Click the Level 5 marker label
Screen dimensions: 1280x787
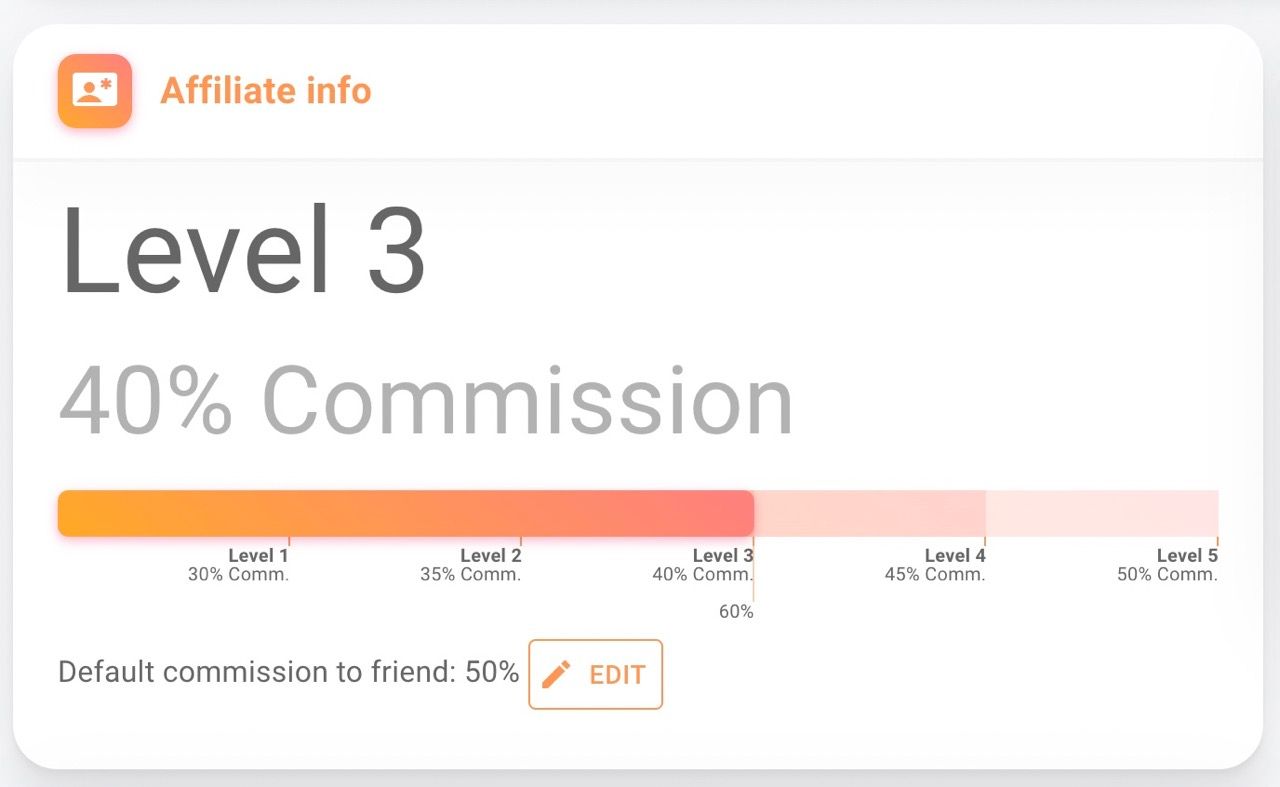[1187, 556]
